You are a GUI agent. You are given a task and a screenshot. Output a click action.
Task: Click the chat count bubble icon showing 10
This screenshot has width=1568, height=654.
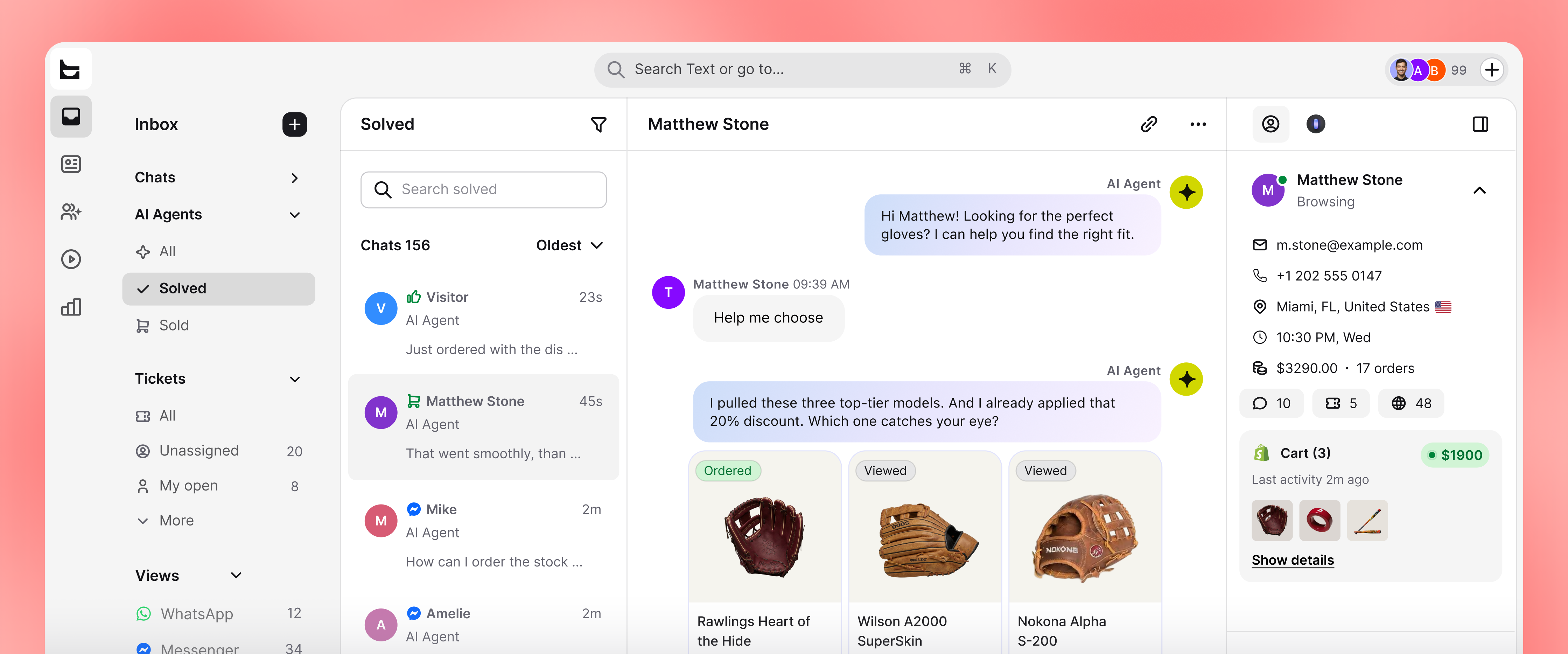pos(1271,403)
